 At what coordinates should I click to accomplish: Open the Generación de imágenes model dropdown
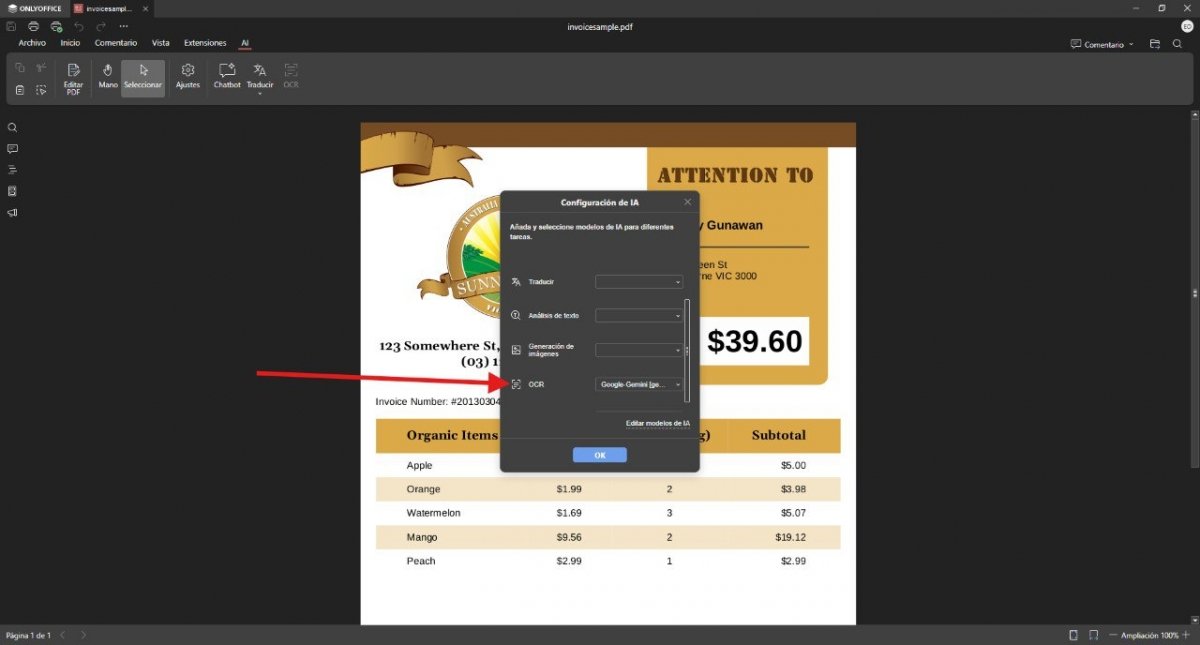[639, 350]
